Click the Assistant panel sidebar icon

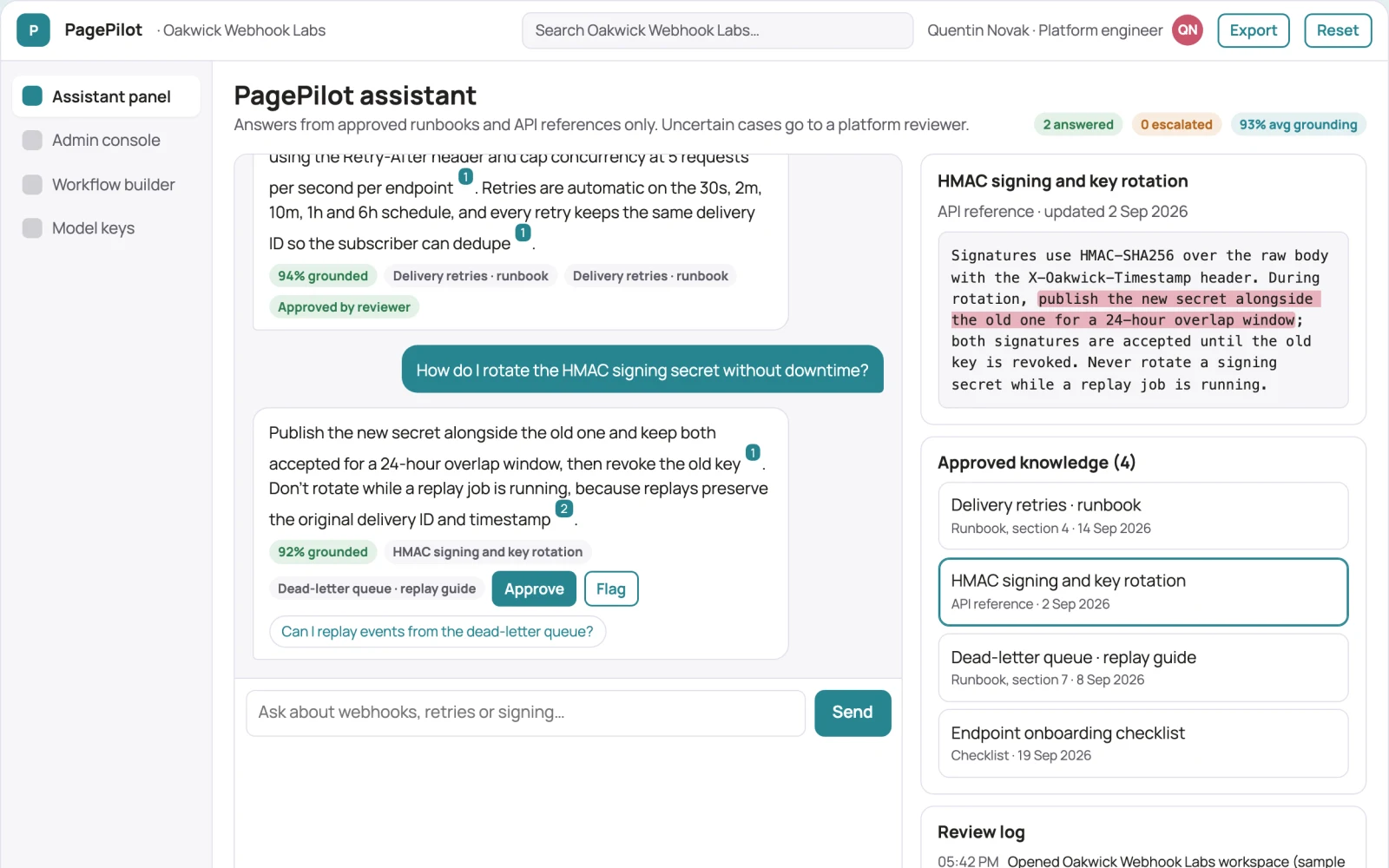[32, 96]
